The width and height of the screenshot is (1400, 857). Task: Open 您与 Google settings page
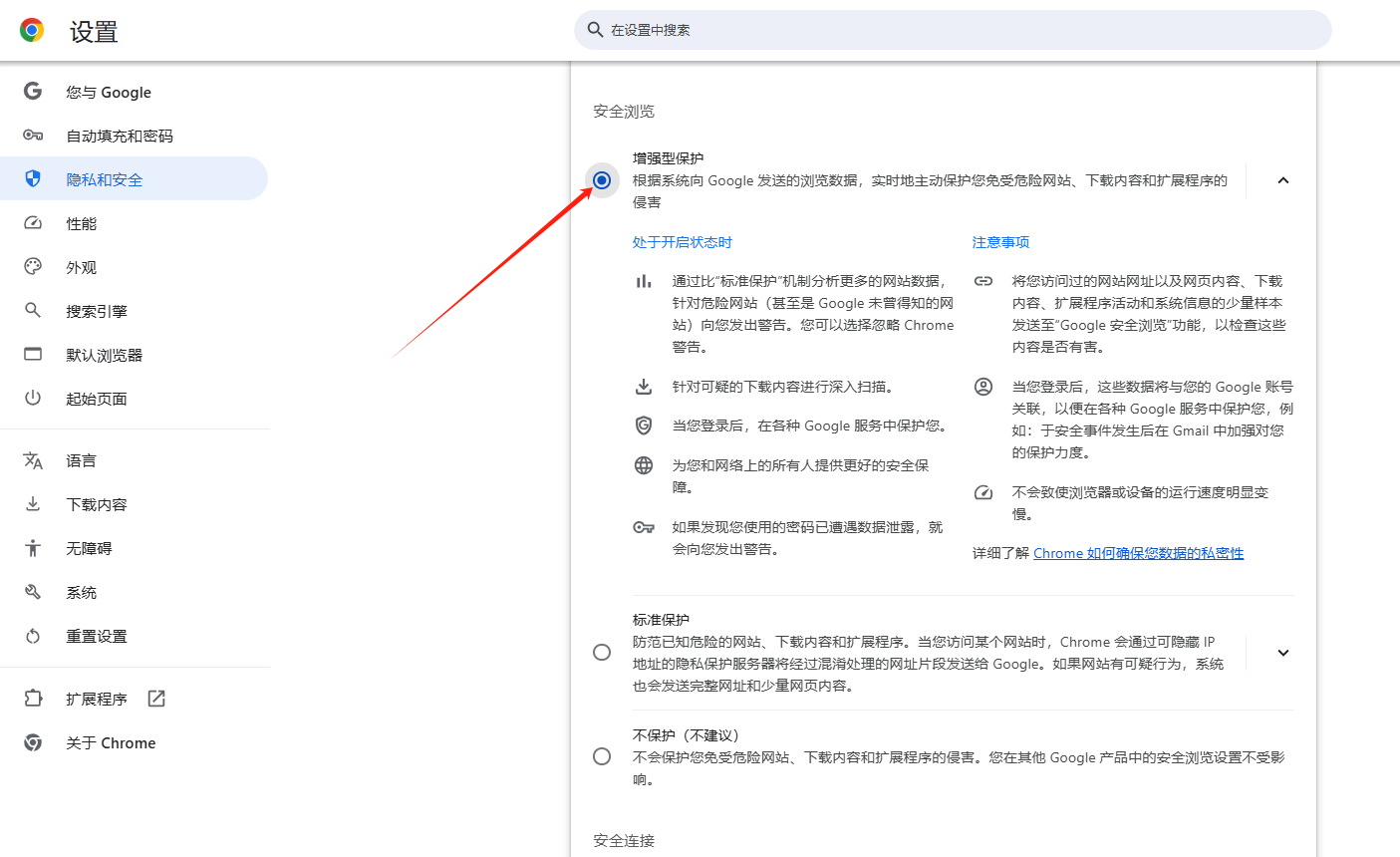click(134, 92)
